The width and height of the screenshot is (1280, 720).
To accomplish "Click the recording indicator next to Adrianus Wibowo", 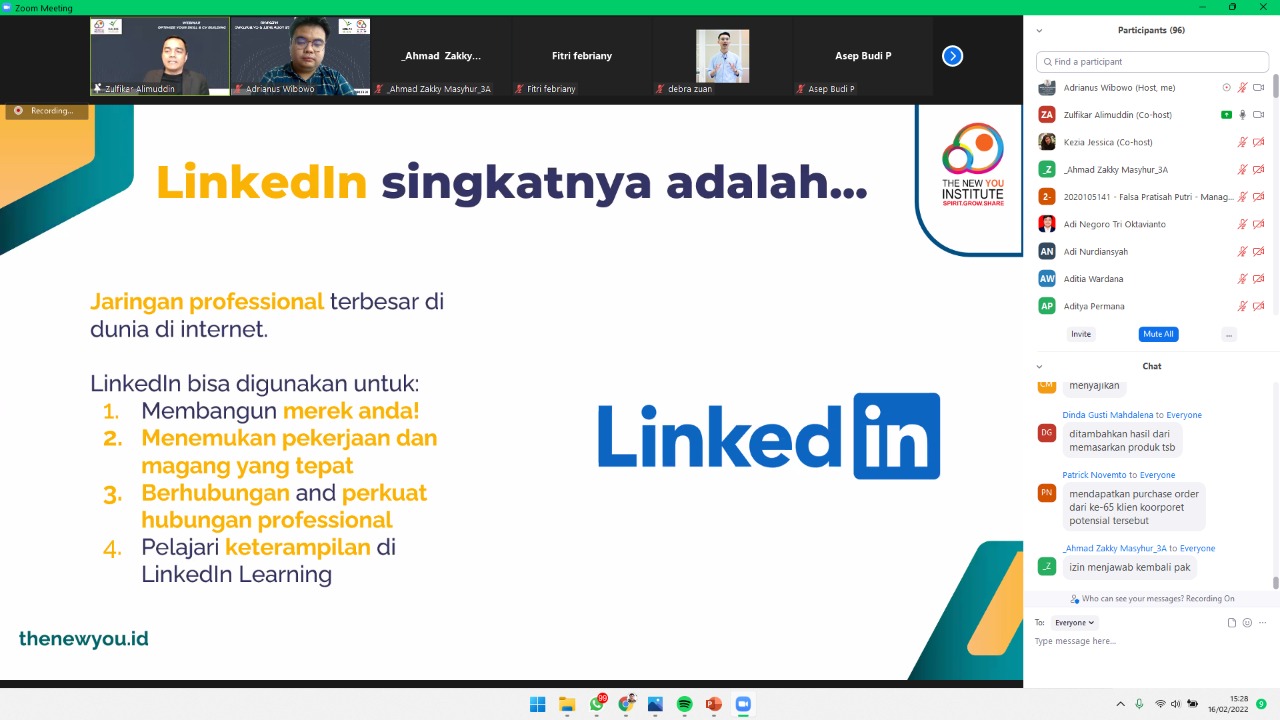I will 1226,88.
